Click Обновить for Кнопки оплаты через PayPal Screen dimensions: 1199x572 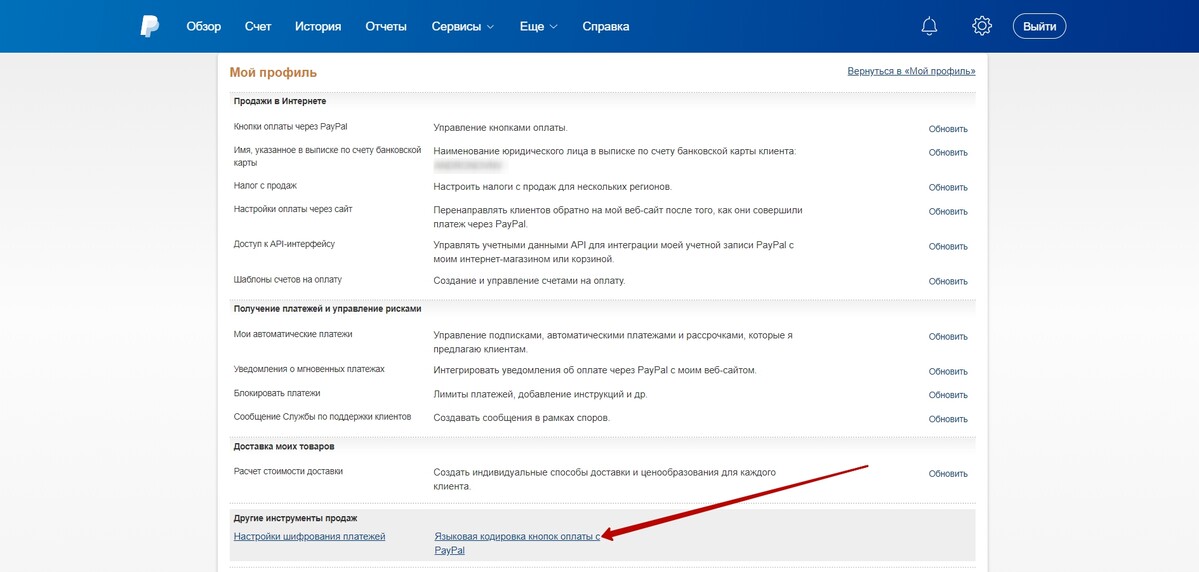948,128
